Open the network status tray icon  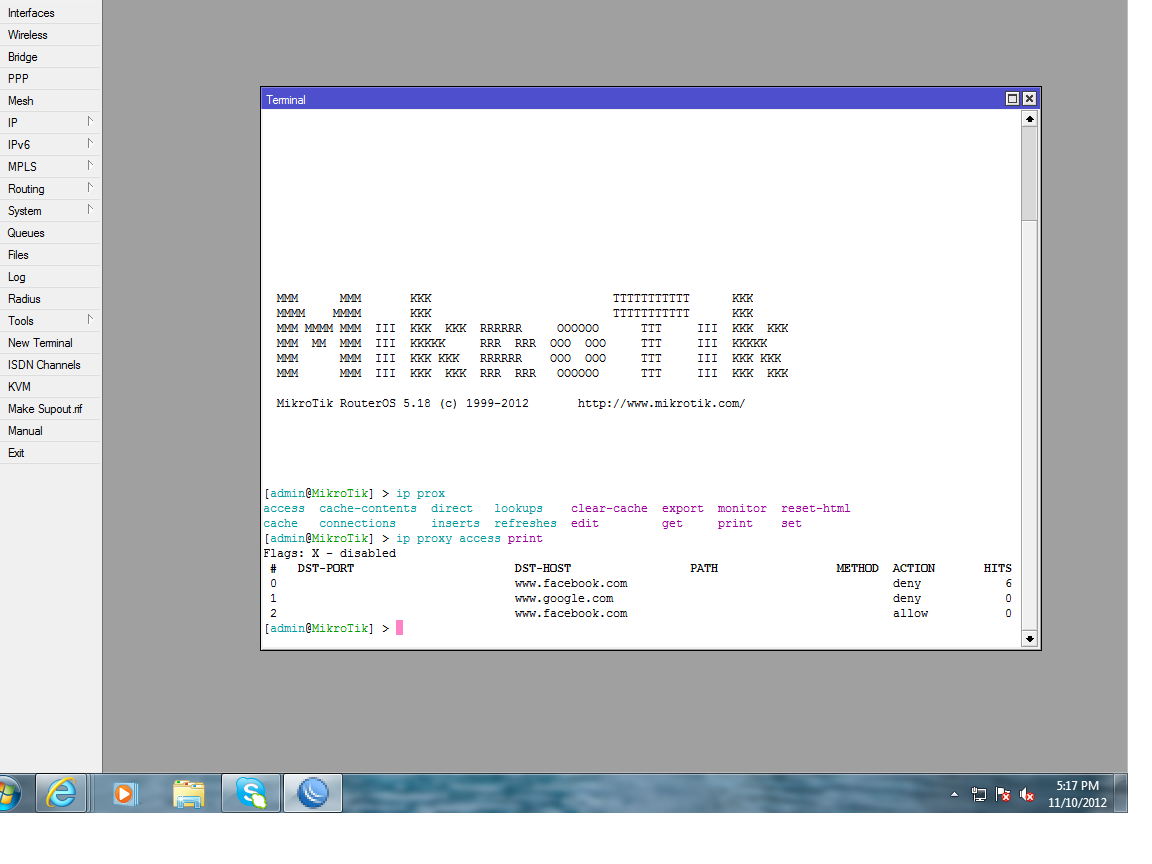click(979, 794)
